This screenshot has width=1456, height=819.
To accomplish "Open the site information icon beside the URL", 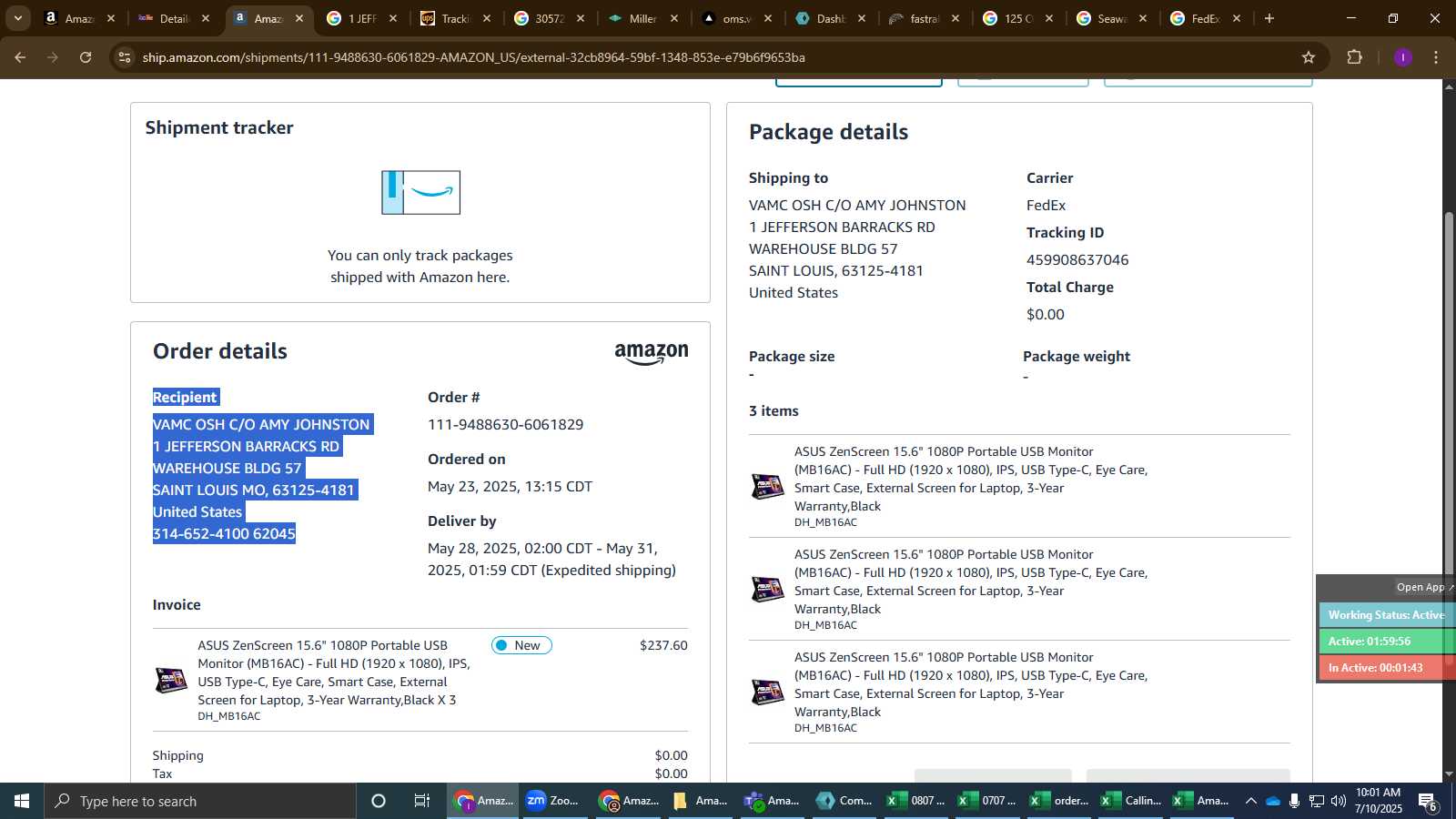I will 125,57.
